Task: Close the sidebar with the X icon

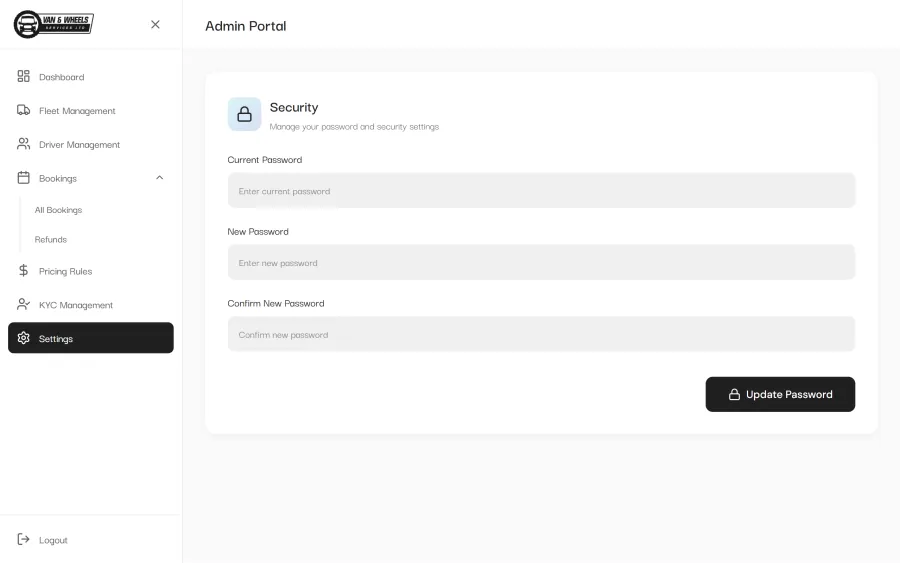Action: click(x=155, y=24)
